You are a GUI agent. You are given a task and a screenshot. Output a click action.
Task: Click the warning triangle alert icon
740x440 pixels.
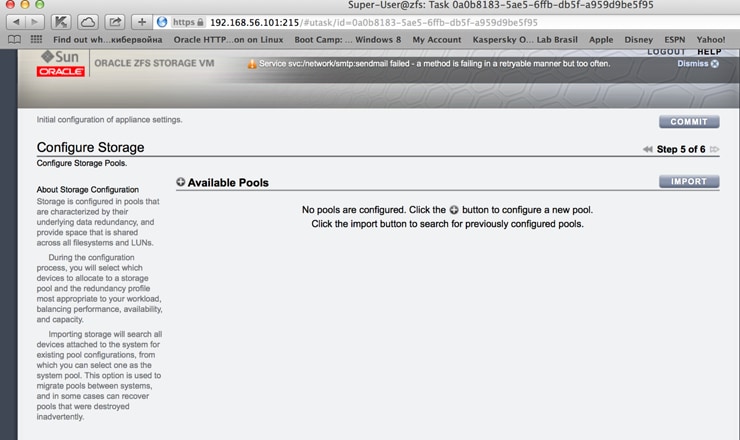(x=252, y=64)
